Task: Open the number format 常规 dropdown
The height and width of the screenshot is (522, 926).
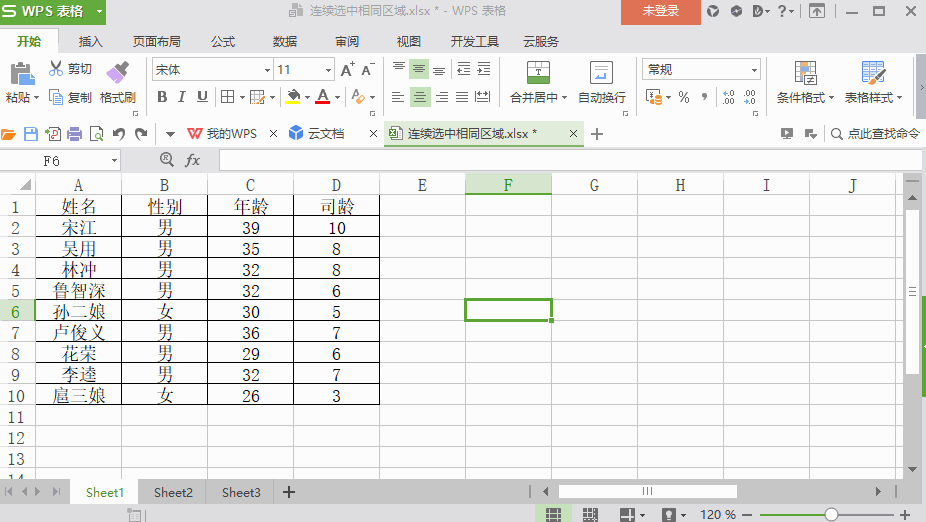Action: 754,70
